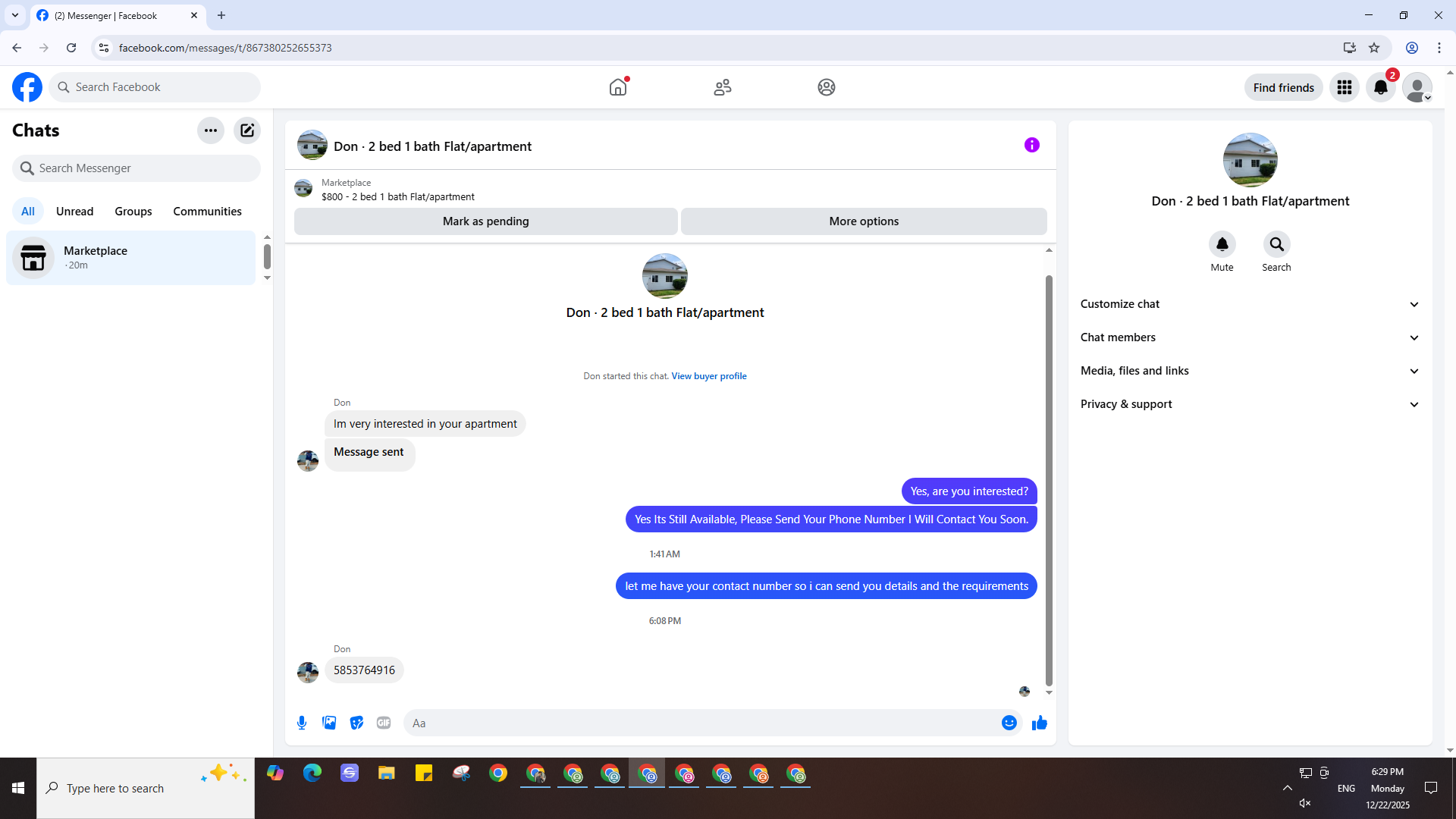Compose a new message icon
This screenshot has width=1456, height=819.
(247, 130)
